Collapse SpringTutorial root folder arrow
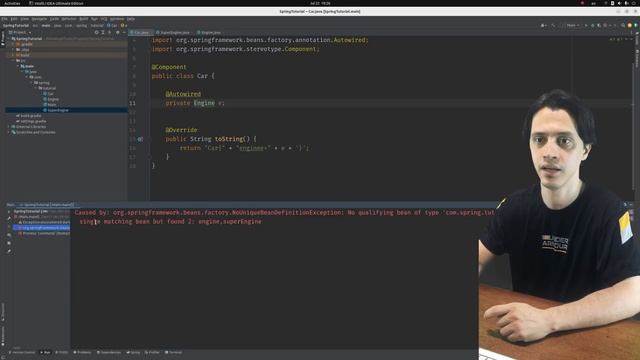This screenshot has height=360, width=640. pyautogui.click(x=9, y=39)
